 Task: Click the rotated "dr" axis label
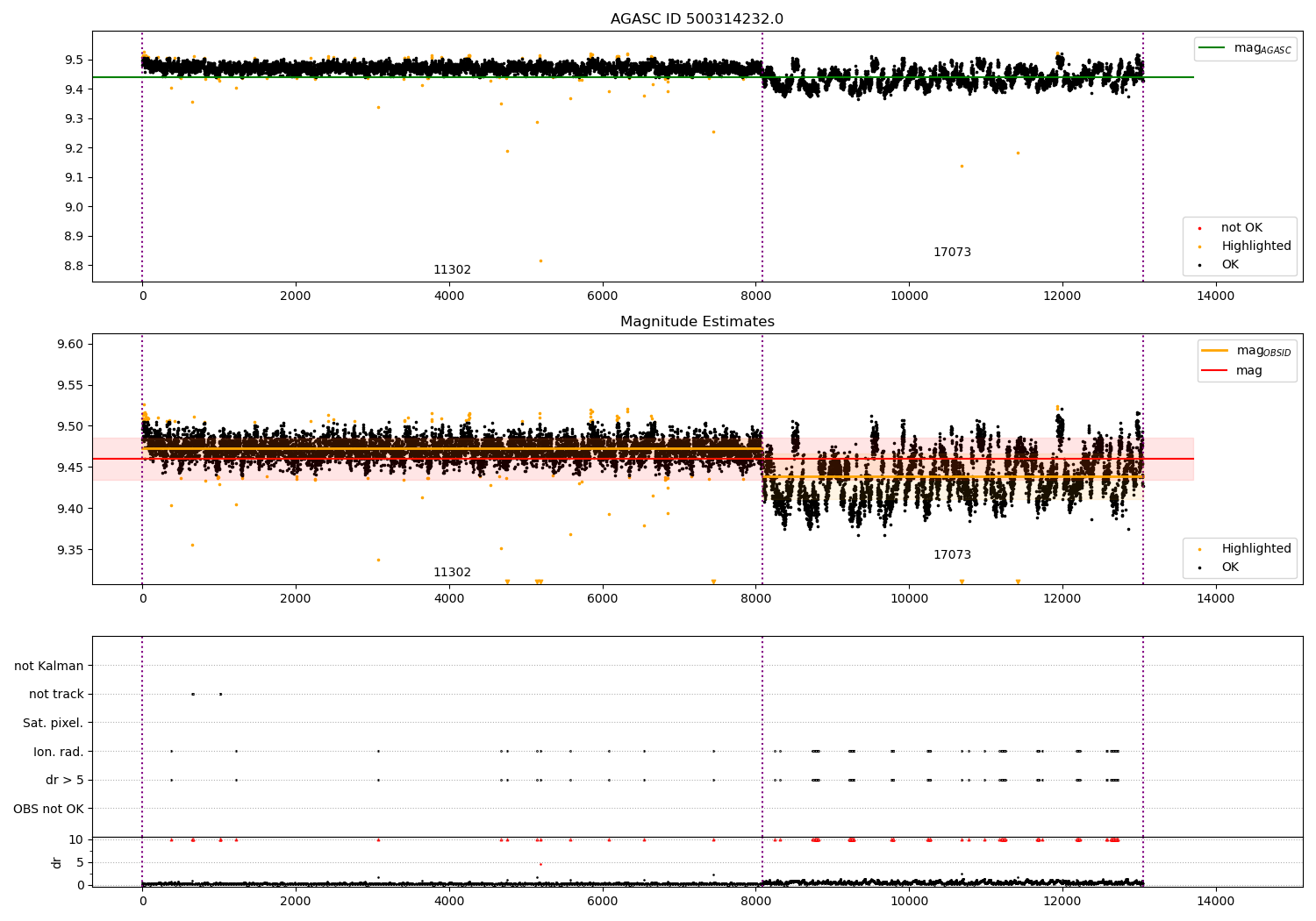click(x=57, y=862)
